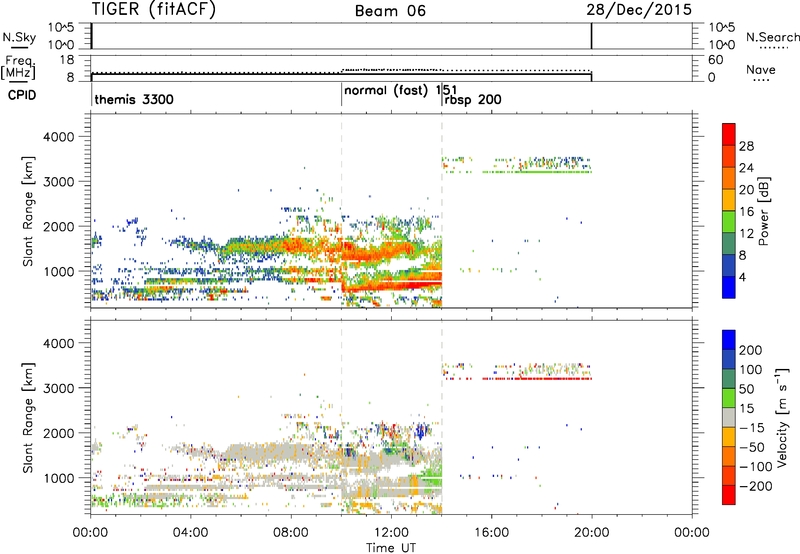Click the Slant Range label of velocity panel

click(x=28, y=417)
